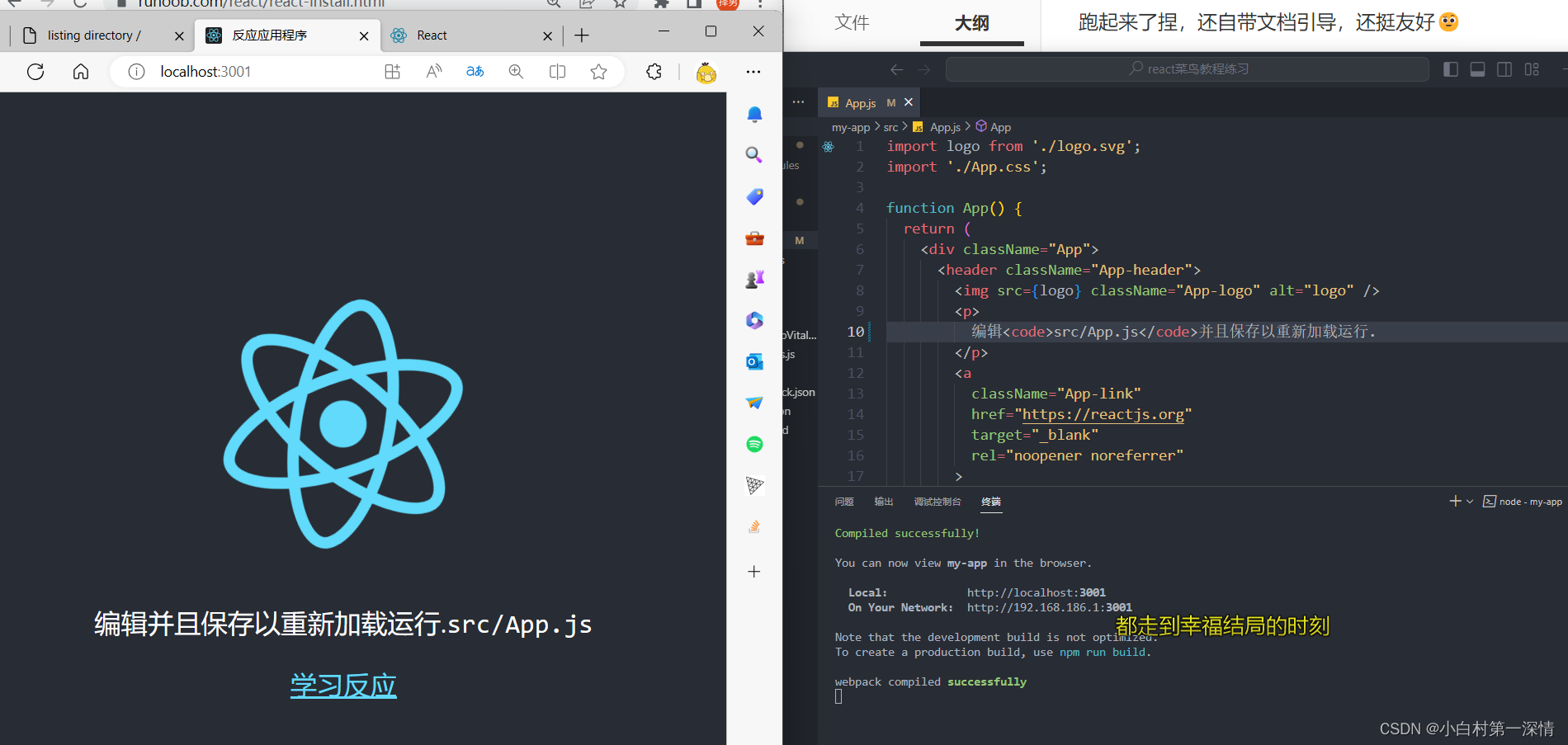Open Edge settings and more menu

[x=753, y=72]
